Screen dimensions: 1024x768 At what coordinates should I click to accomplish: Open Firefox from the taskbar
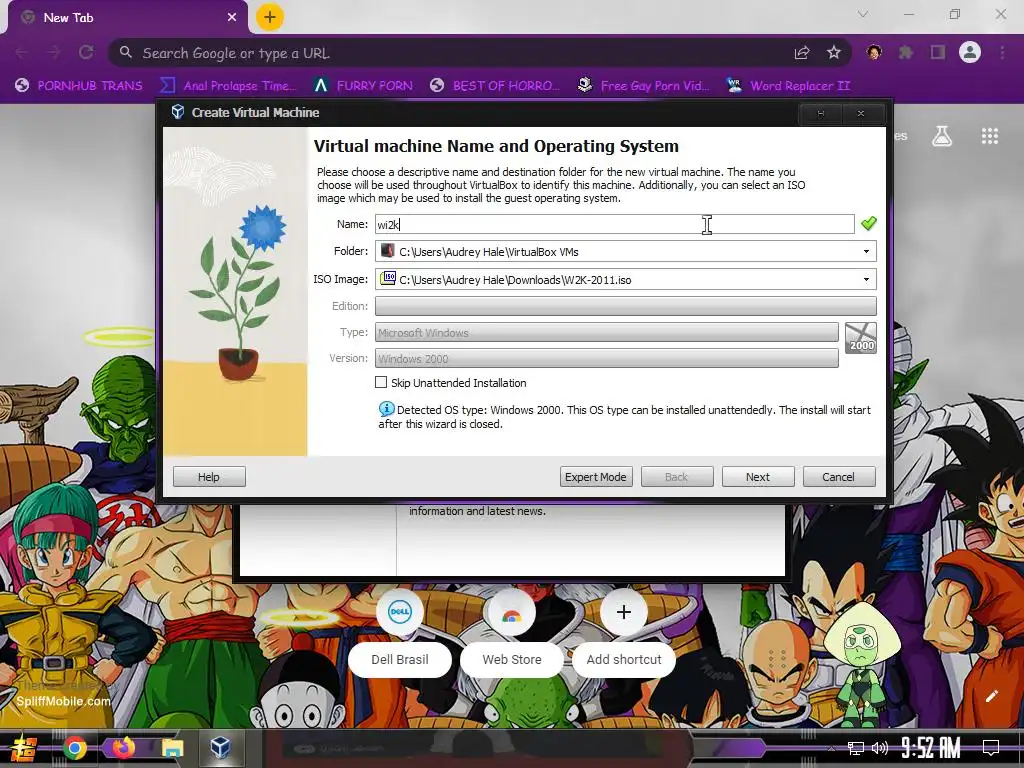[x=123, y=748]
